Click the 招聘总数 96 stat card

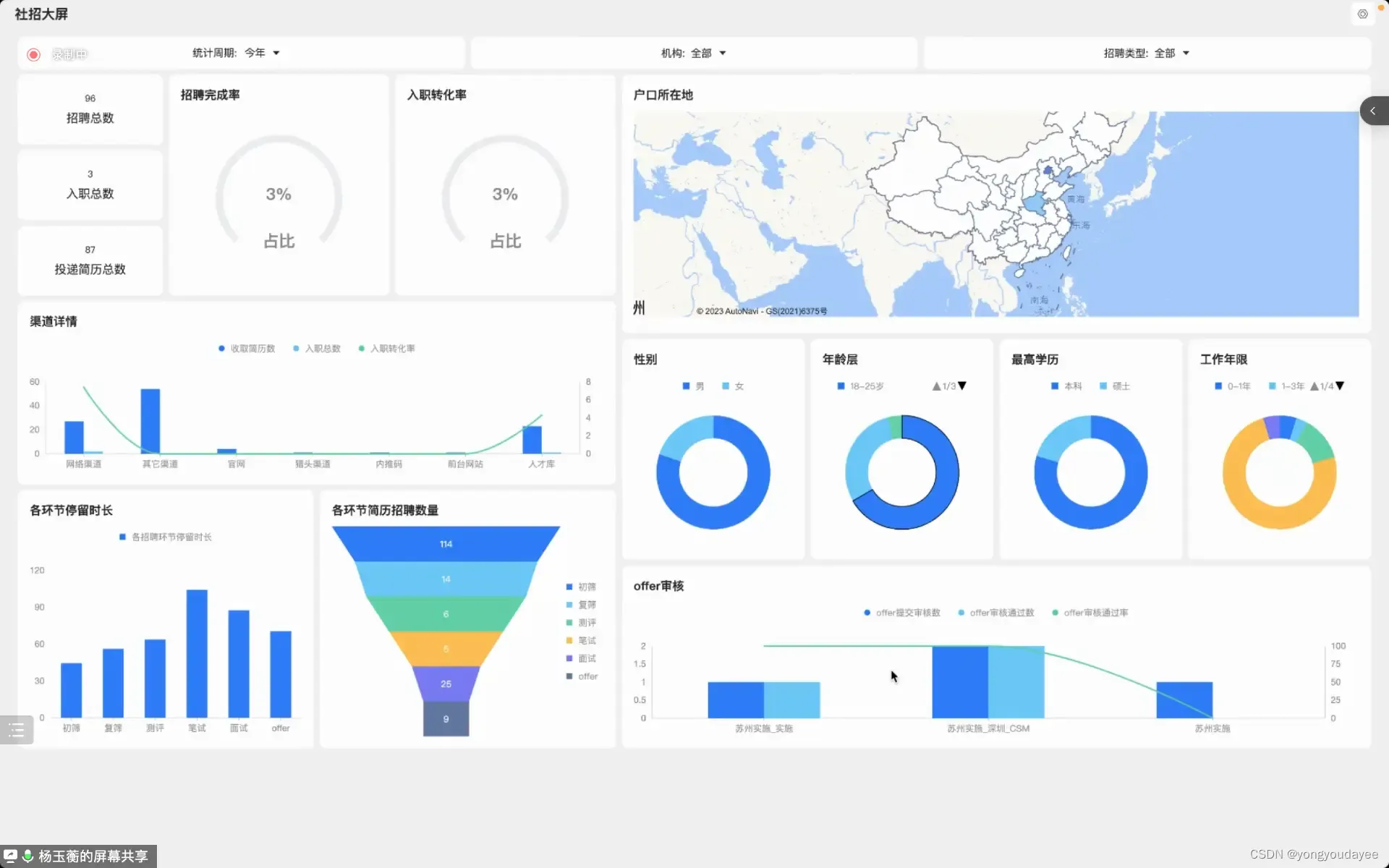point(90,110)
